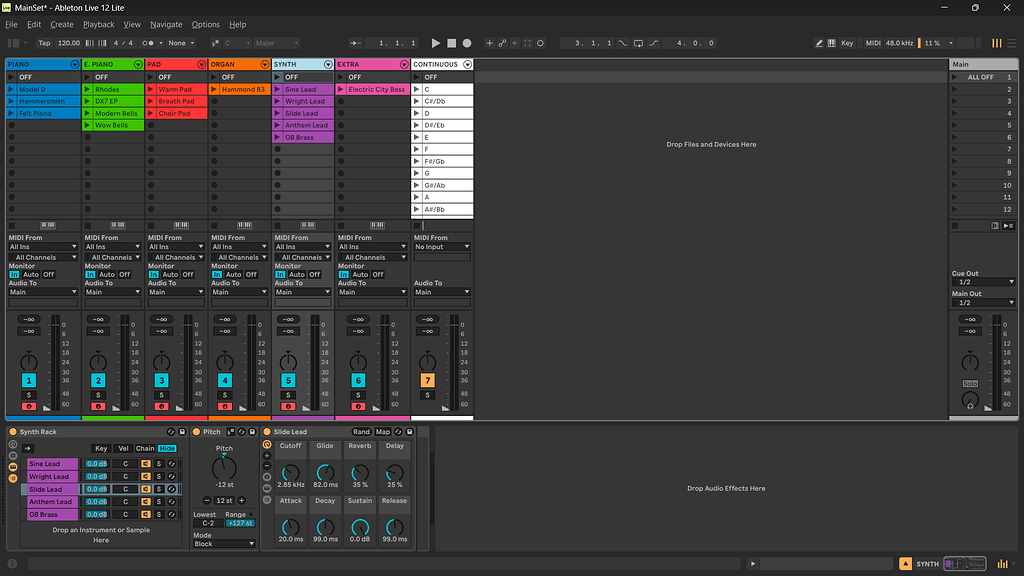Launch the ALL OFF scene

pos(954,77)
